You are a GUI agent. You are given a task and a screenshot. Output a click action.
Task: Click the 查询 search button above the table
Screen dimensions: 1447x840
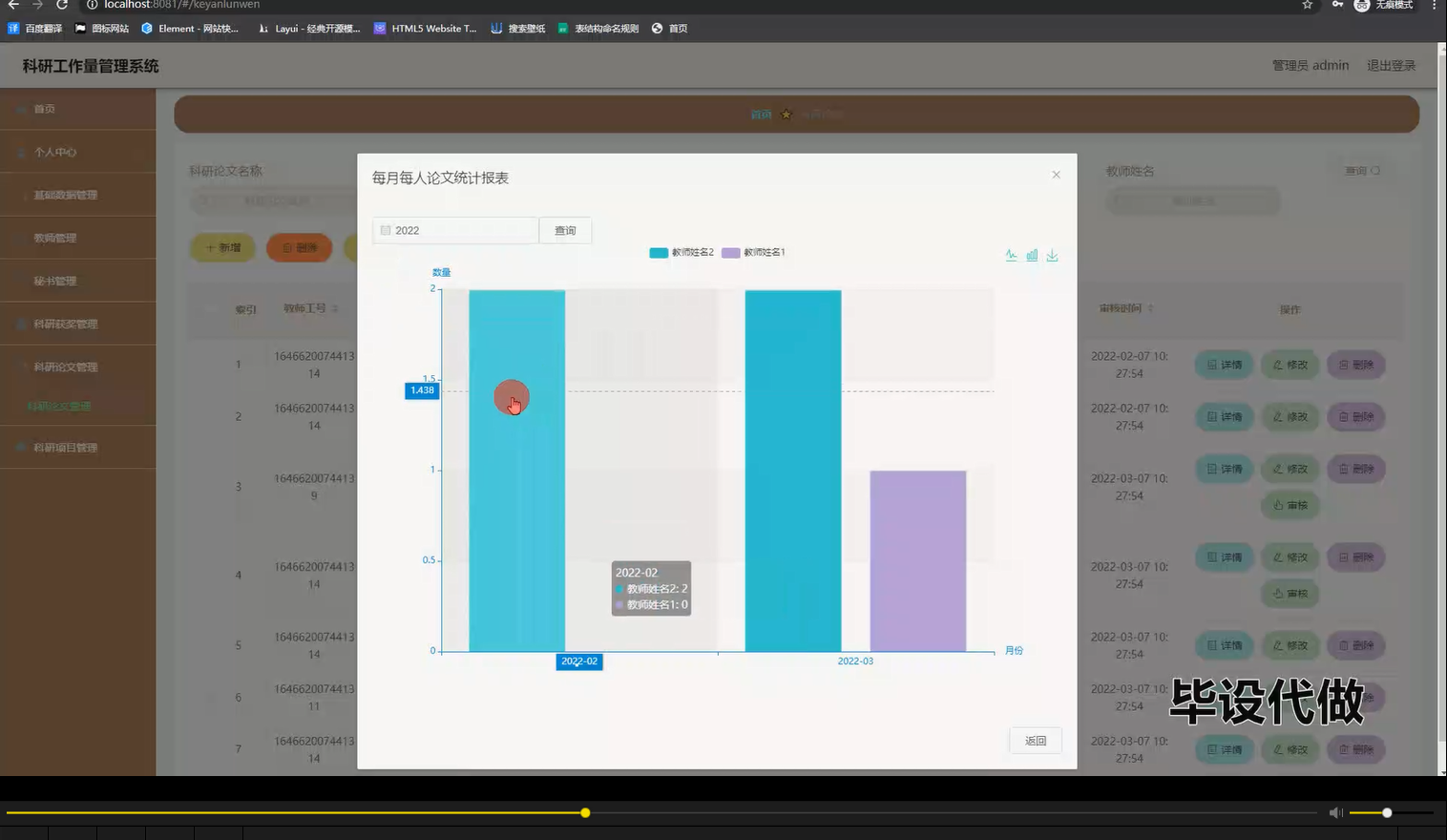click(x=1362, y=171)
